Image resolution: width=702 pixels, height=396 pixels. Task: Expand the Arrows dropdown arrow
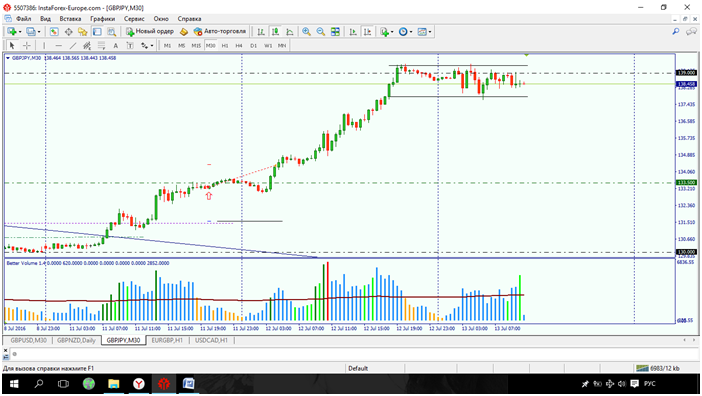click(152, 46)
